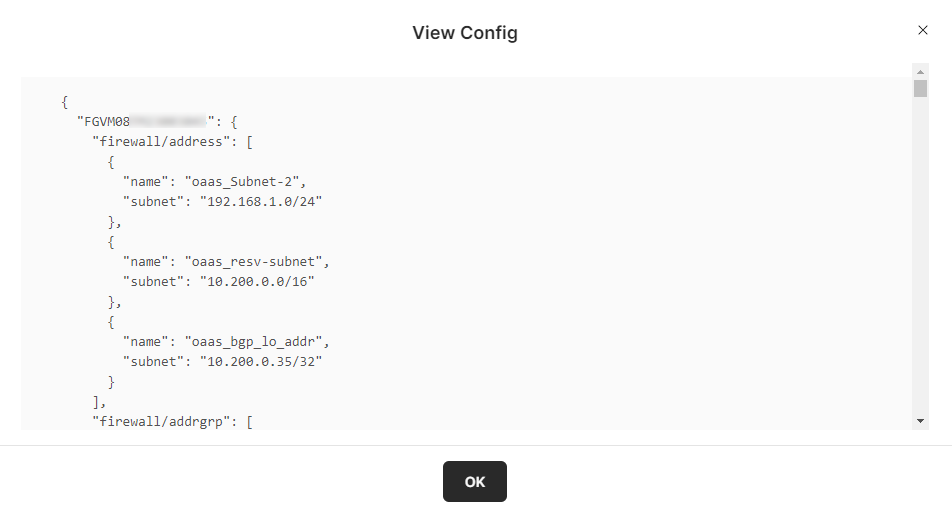Click the scrollbar up arrow
This screenshot has width=952, height=513.
pos(920,71)
